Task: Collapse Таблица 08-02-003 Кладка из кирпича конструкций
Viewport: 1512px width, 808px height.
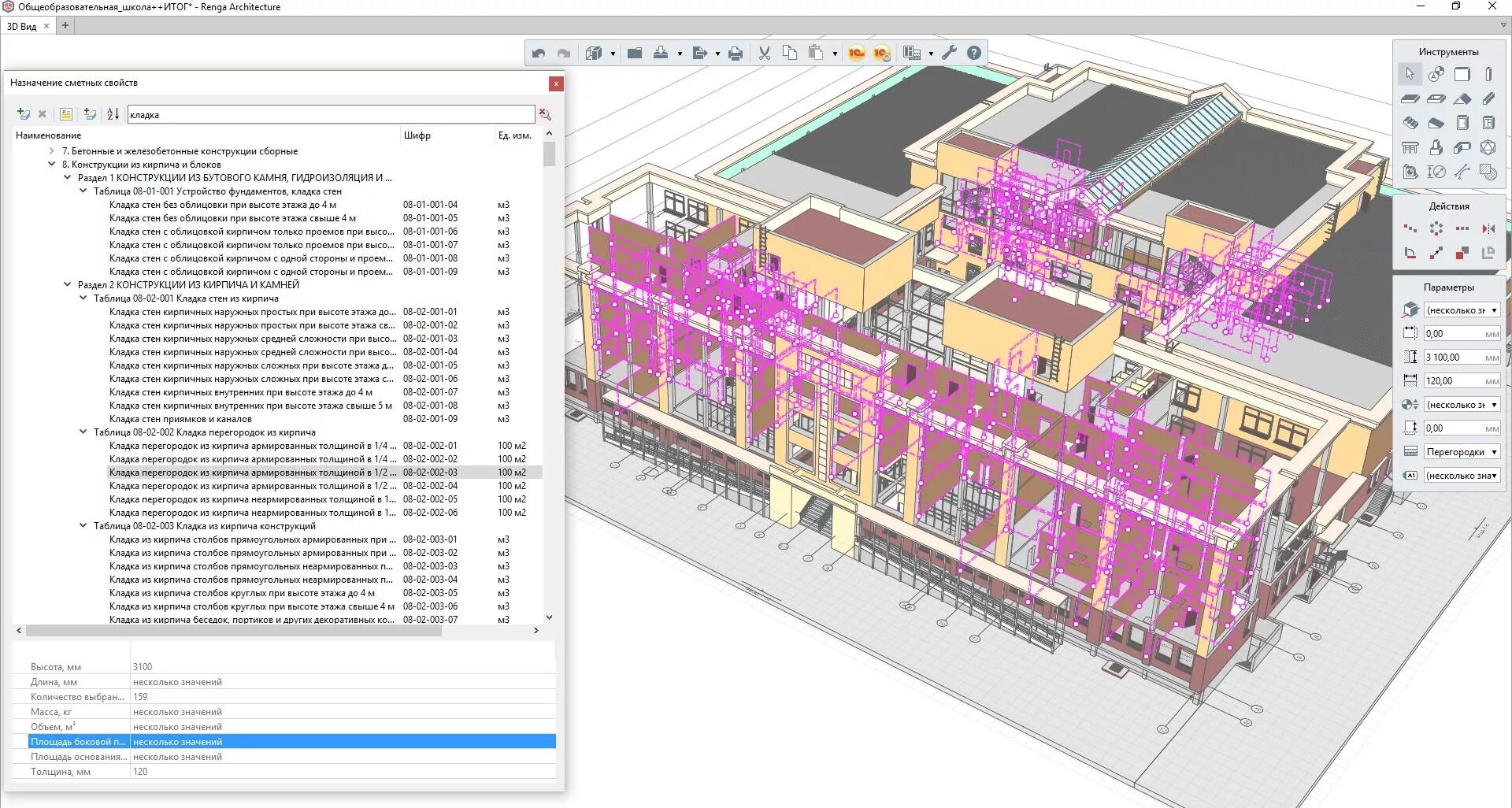Action: pyautogui.click(x=83, y=525)
